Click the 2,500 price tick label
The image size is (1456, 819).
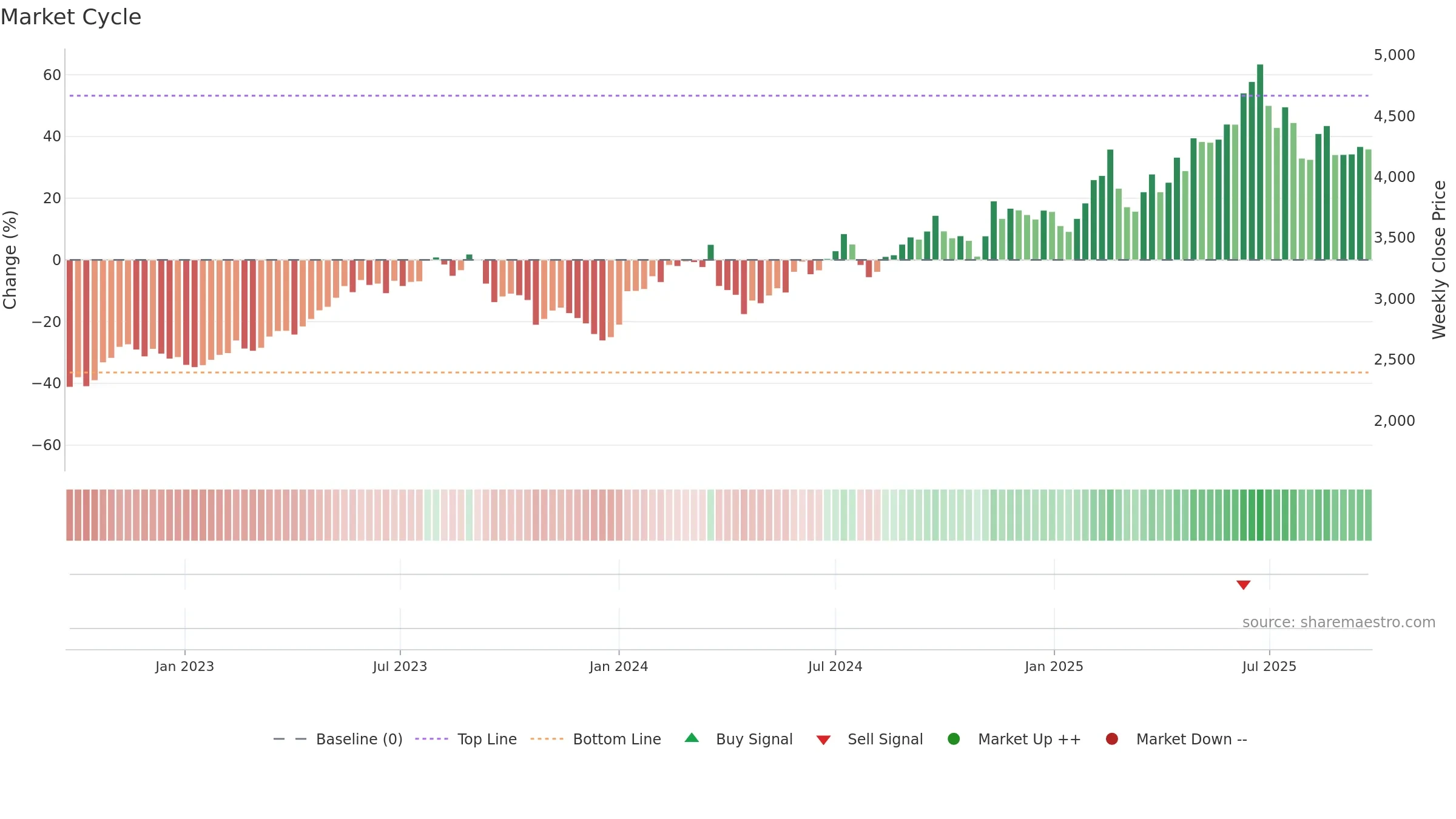click(x=1394, y=360)
